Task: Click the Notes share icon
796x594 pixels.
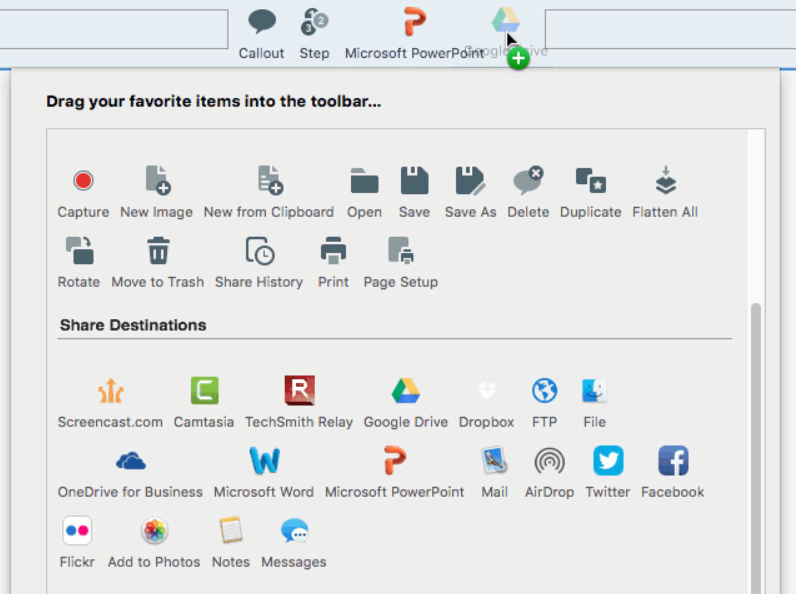Action: 231,531
